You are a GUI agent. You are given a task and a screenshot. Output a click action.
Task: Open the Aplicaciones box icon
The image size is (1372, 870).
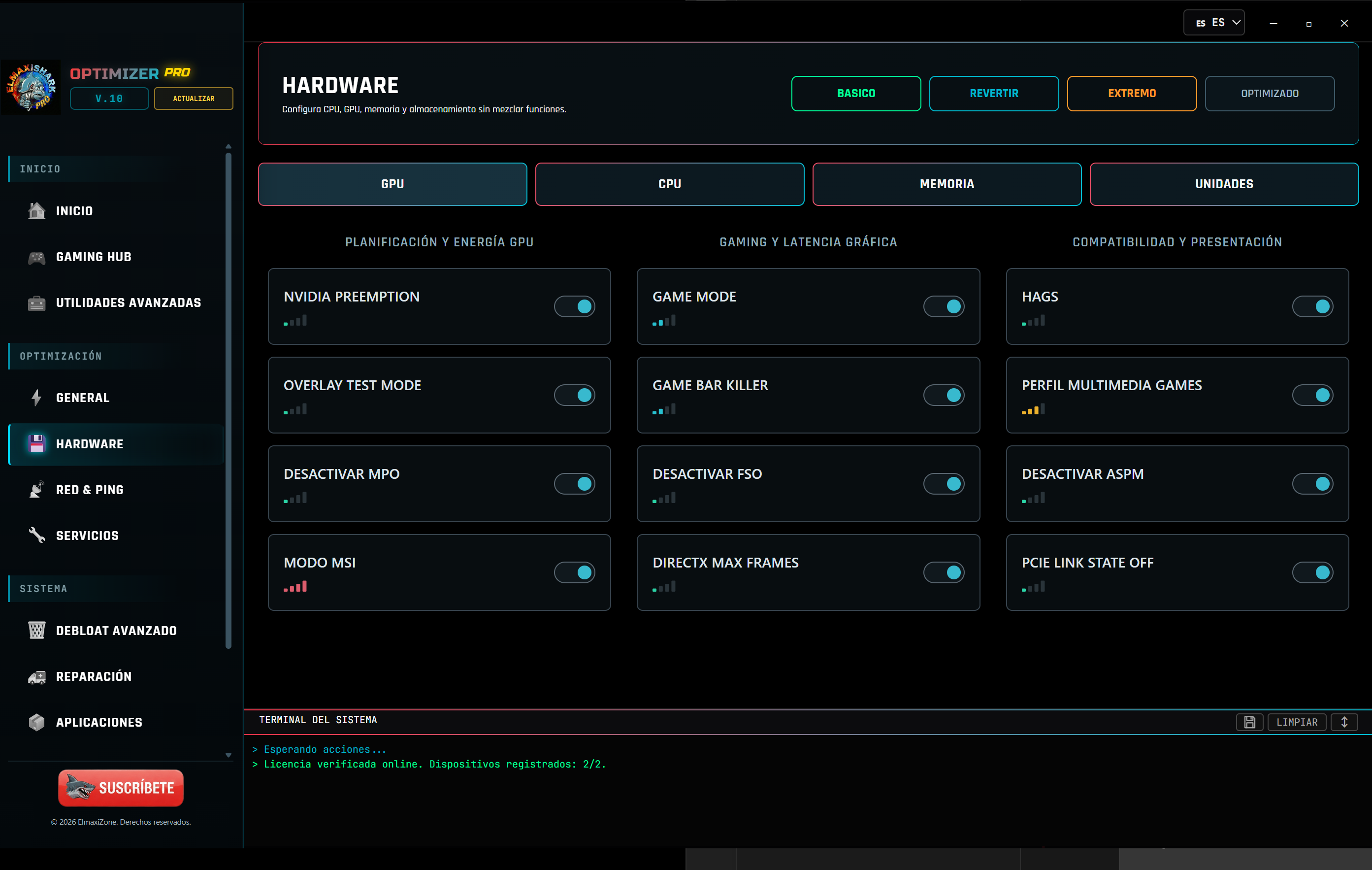(x=36, y=722)
